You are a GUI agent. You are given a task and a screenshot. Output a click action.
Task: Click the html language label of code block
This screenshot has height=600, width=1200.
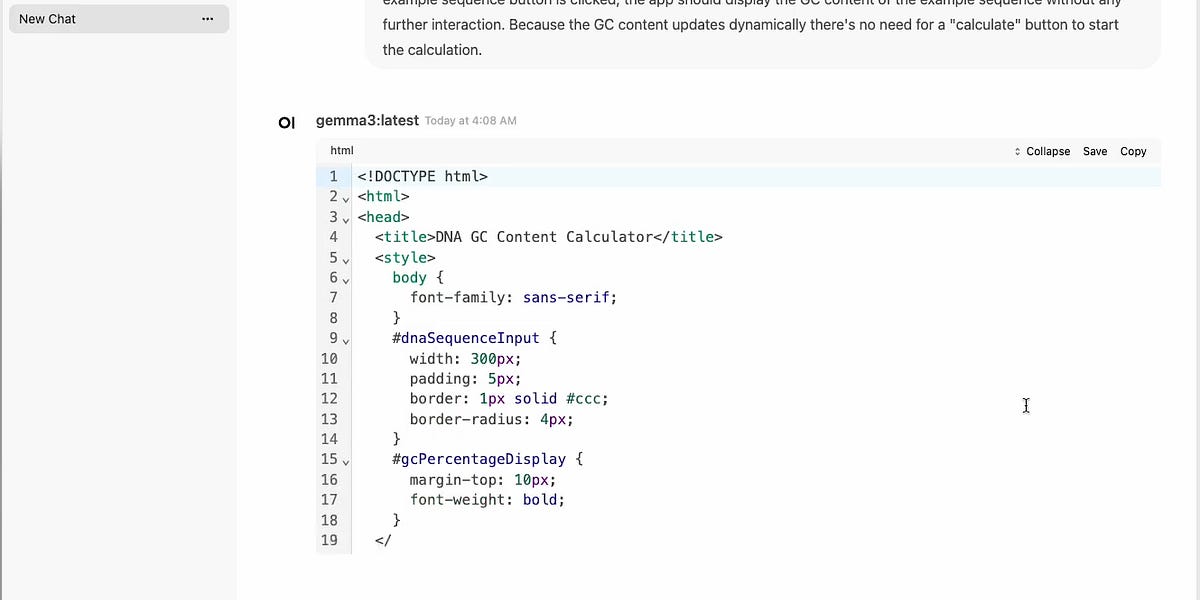pyautogui.click(x=342, y=151)
